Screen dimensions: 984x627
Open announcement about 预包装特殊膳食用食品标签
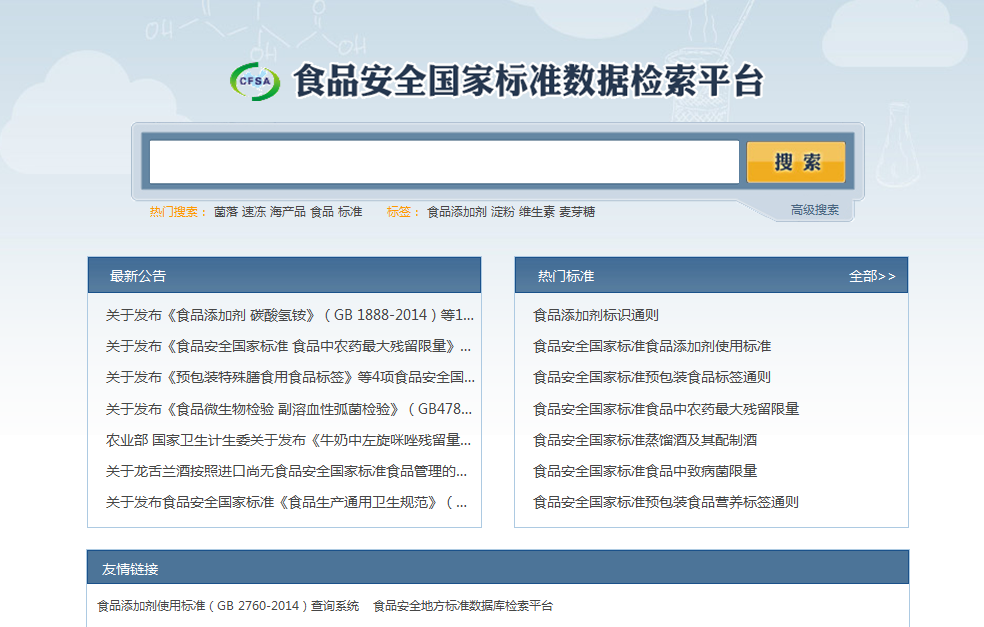pyautogui.click(x=290, y=377)
